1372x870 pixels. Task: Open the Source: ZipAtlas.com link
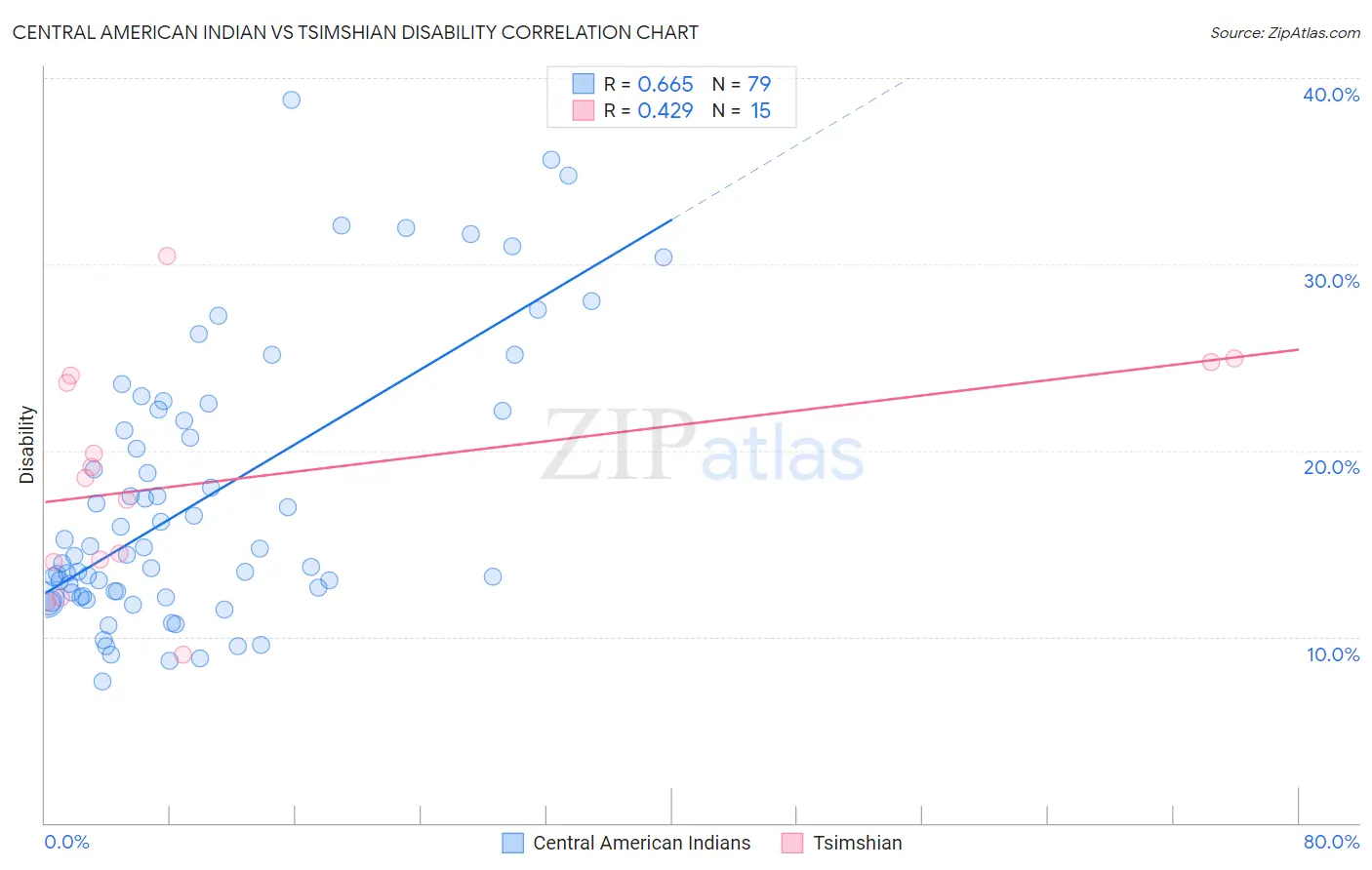(x=1285, y=32)
